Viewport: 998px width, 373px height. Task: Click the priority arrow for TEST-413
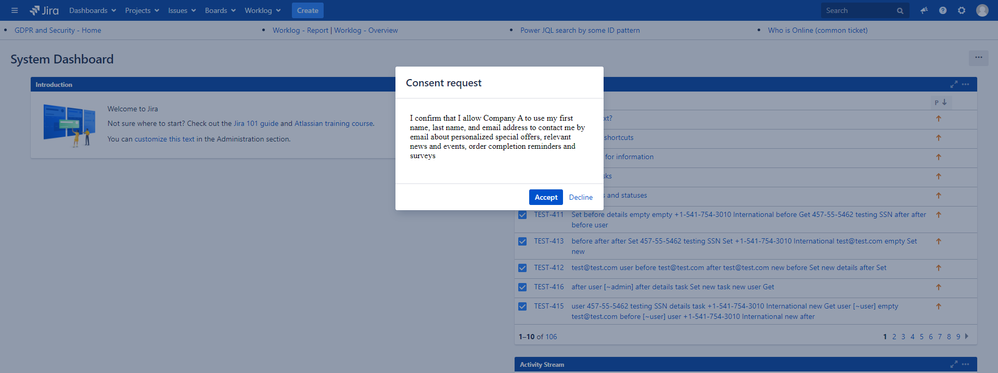938,241
